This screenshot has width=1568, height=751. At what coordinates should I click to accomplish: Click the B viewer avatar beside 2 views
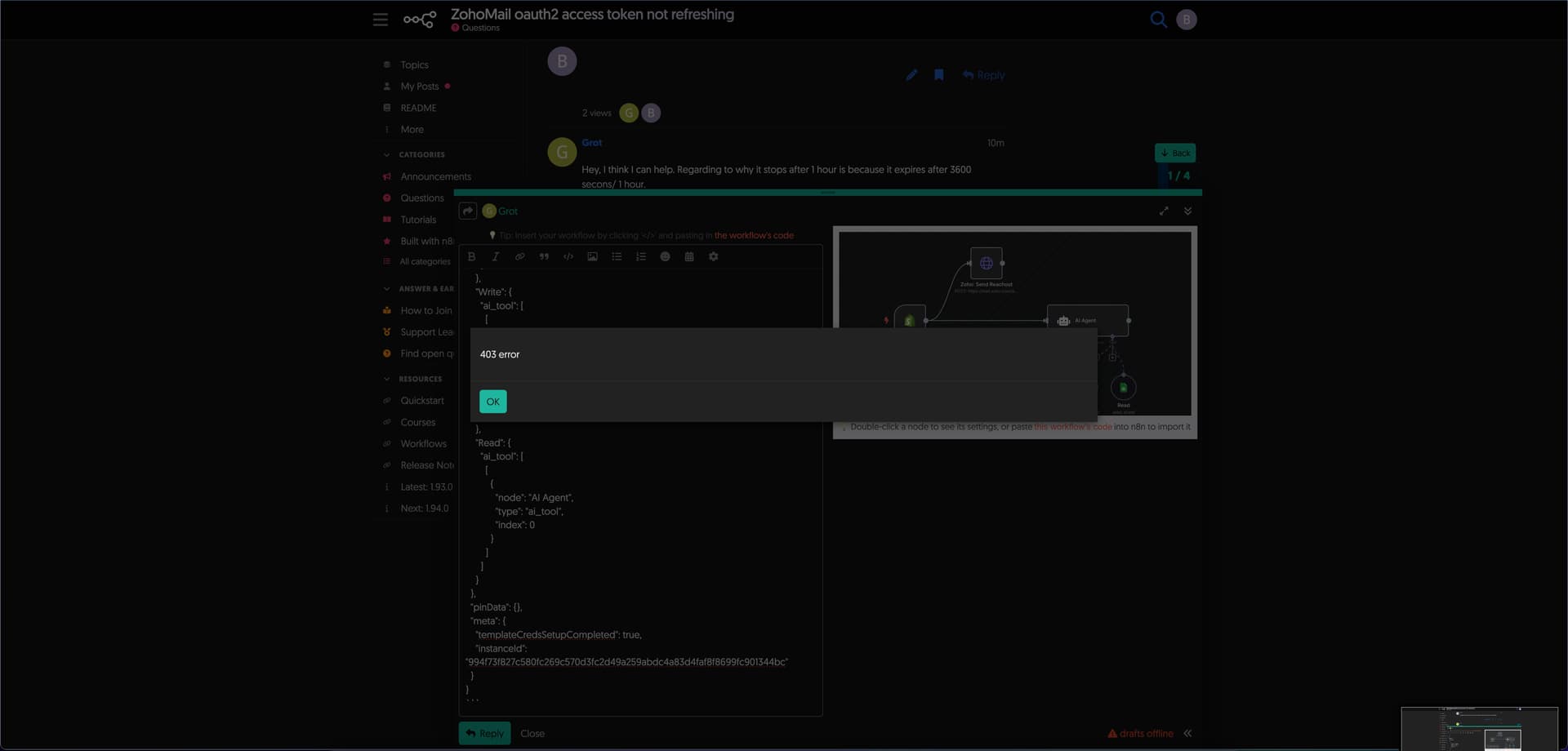(x=651, y=113)
